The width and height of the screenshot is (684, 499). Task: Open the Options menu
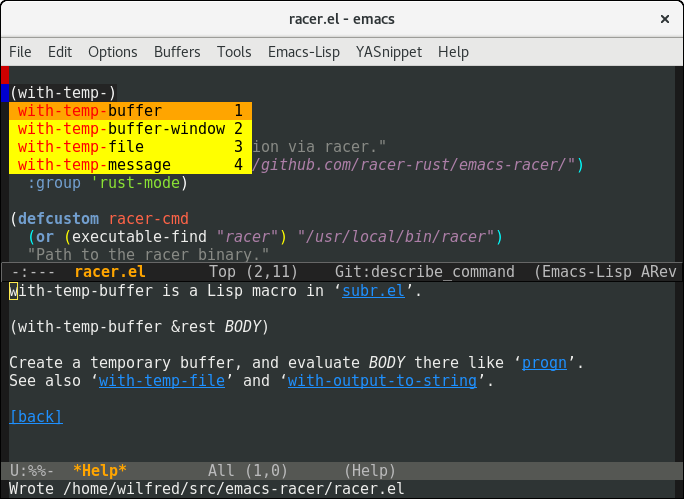tap(113, 52)
